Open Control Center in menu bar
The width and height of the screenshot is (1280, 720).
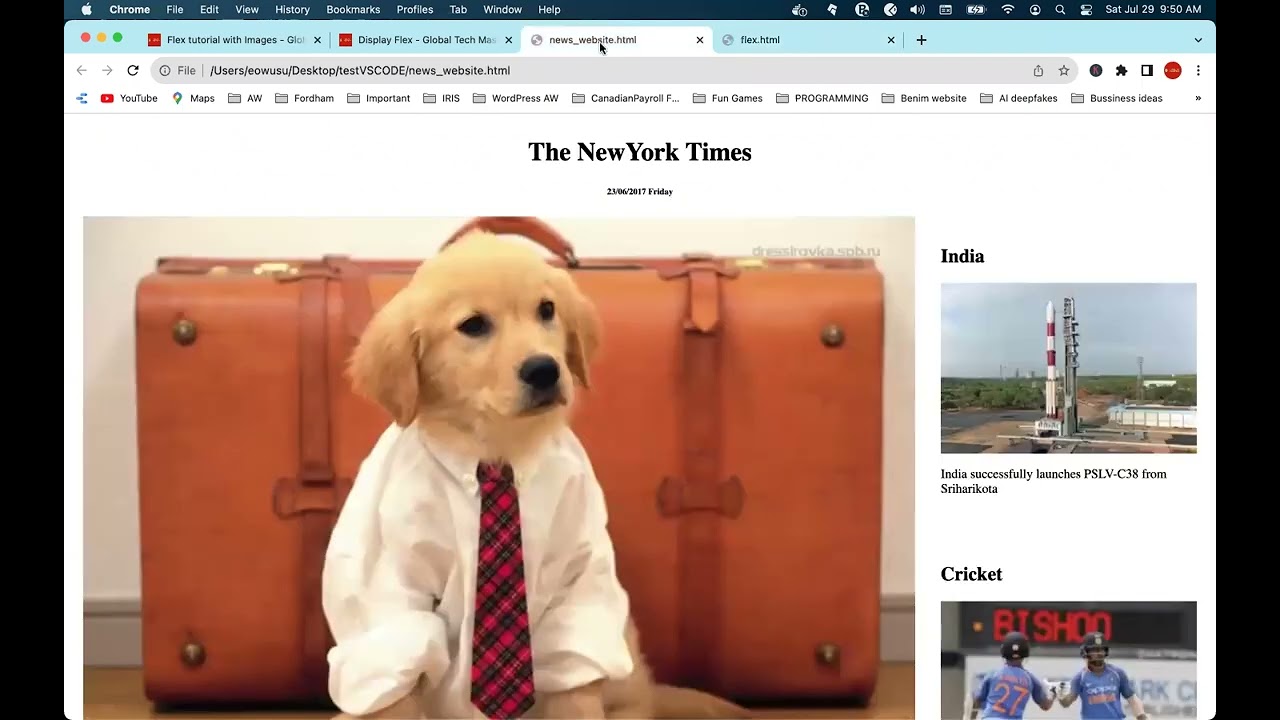(x=1086, y=10)
